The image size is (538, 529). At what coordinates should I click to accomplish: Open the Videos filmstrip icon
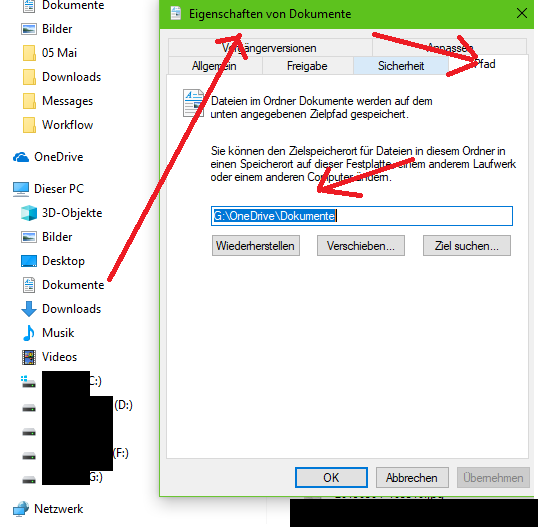29,357
